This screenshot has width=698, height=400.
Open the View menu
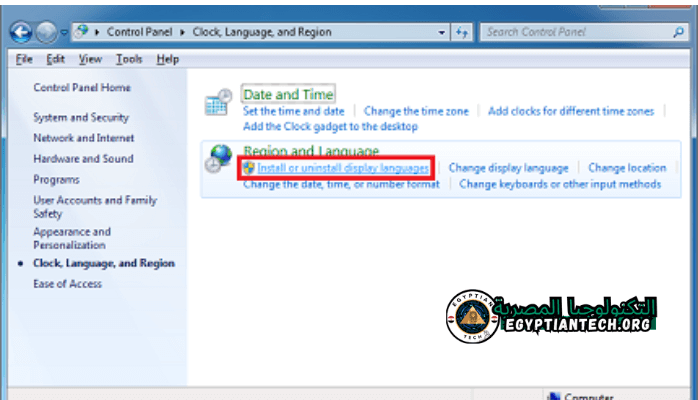pyautogui.click(x=90, y=59)
